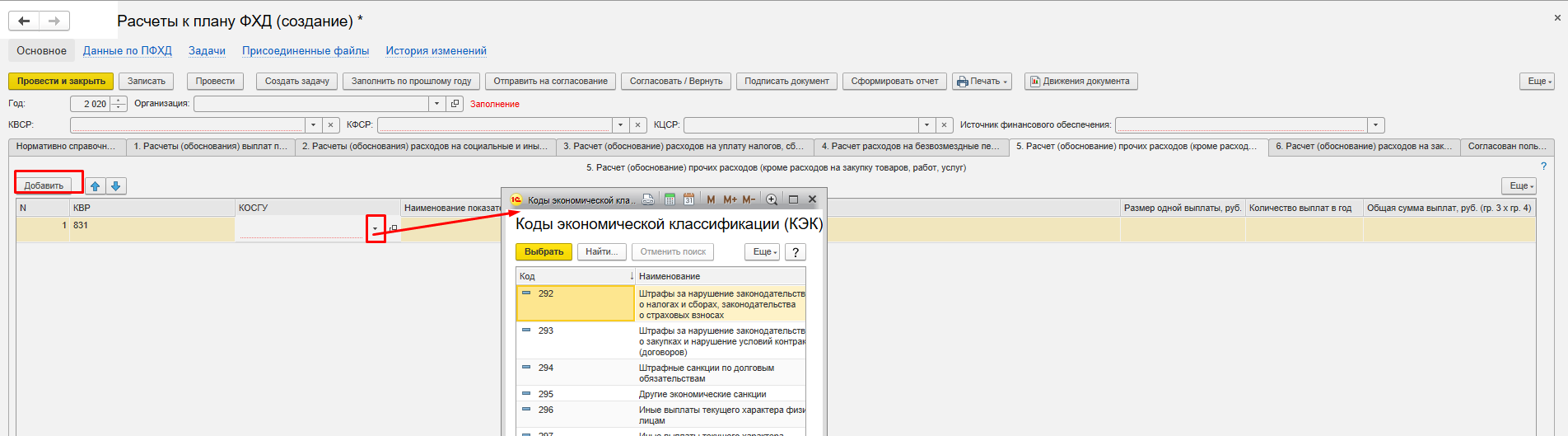Image resolution: width=1568 pixels, height=436 pixels.
Task: Switch to tab 3. Расчет расходов на уплату налогов
Action: pos(684,147)
